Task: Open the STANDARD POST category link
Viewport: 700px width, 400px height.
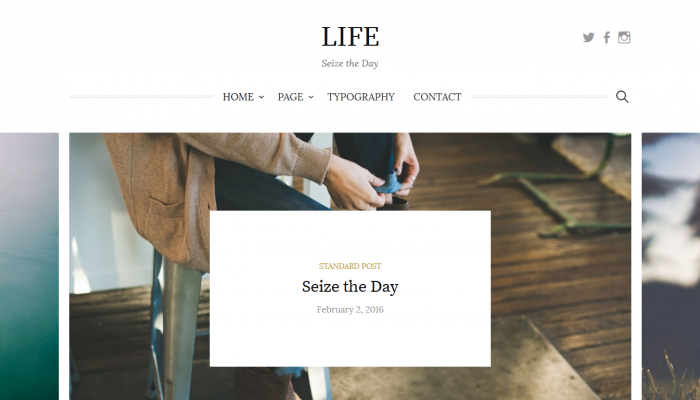Action: click(x=350, y=266)
